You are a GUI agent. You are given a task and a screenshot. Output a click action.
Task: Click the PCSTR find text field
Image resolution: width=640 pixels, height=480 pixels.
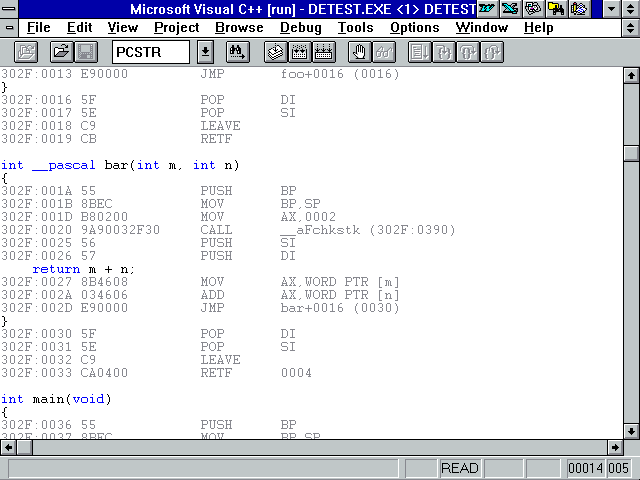click(151, 52)
